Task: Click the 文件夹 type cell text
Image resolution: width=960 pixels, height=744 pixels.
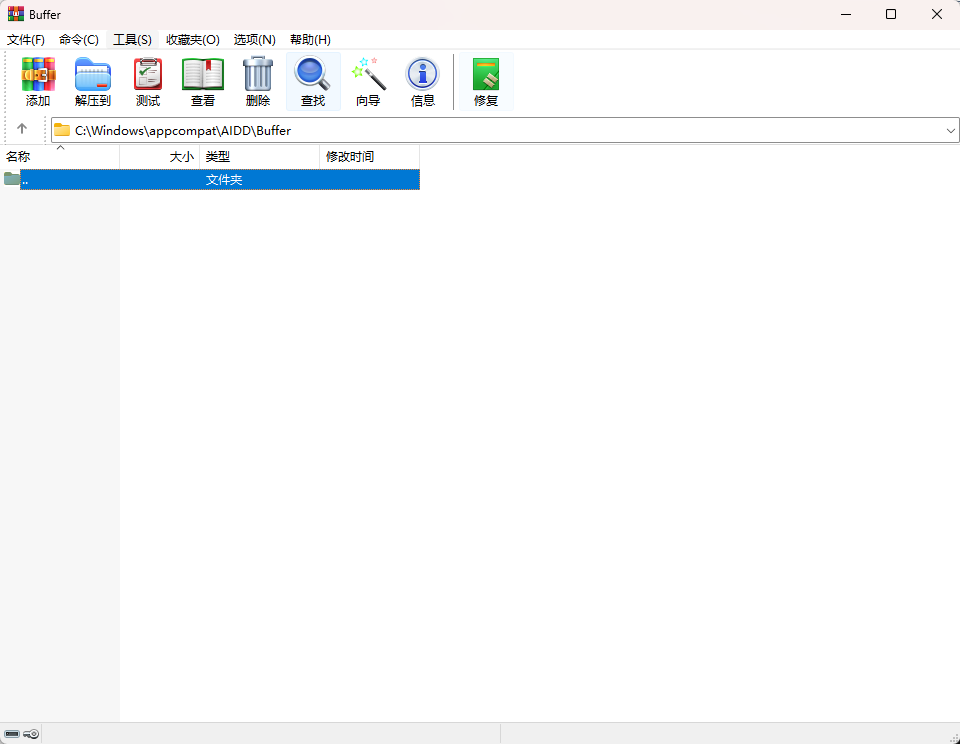Action: pos(224,180)
